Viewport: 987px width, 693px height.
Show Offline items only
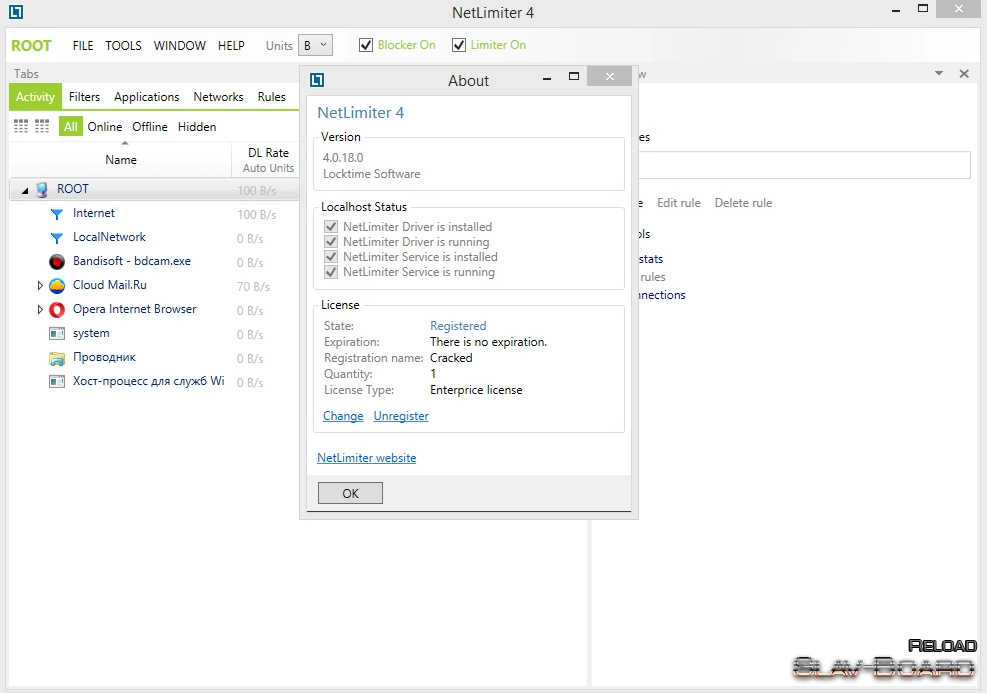point(150,127)
